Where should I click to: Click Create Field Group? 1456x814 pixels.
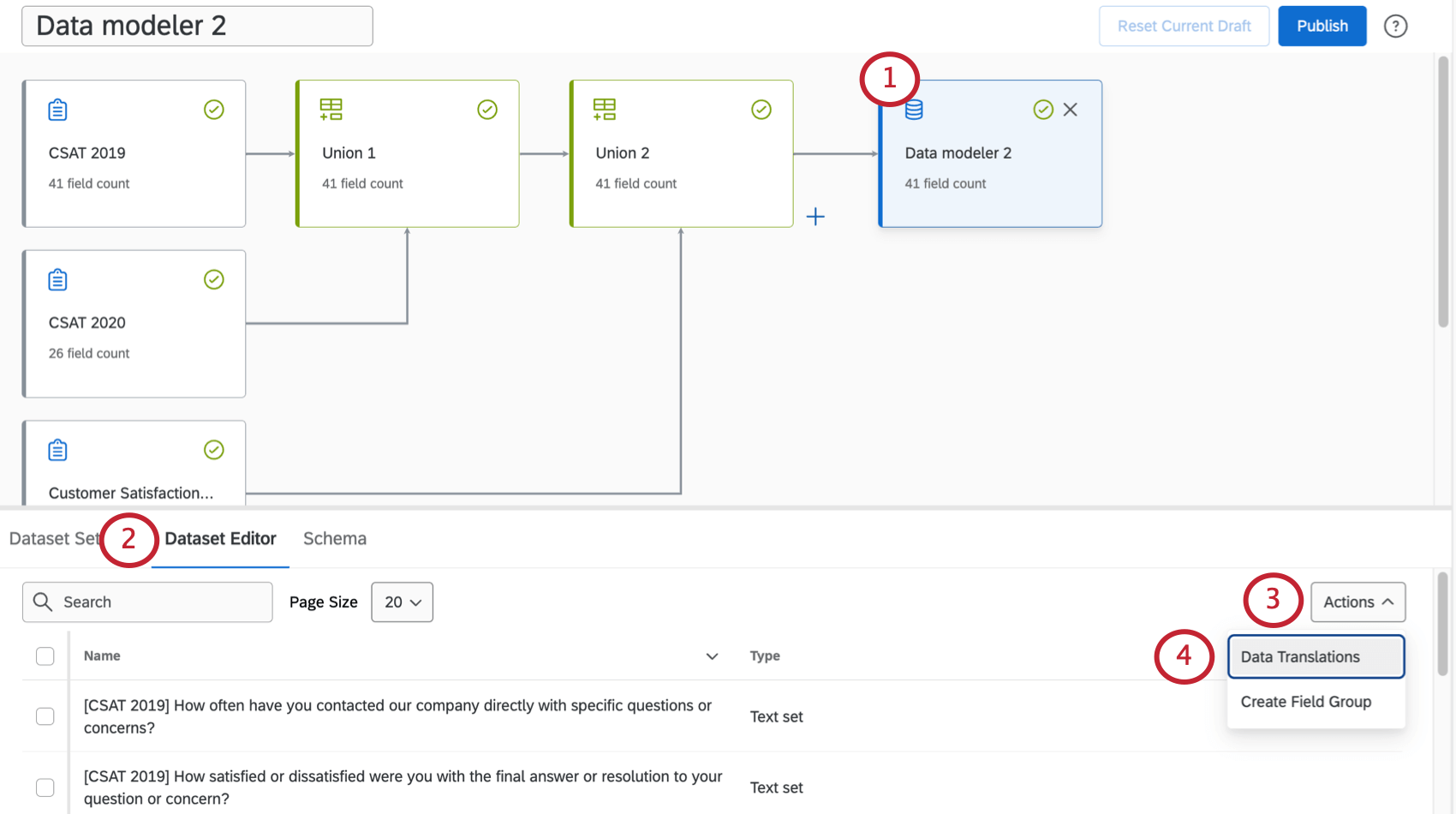(1305, 701)
